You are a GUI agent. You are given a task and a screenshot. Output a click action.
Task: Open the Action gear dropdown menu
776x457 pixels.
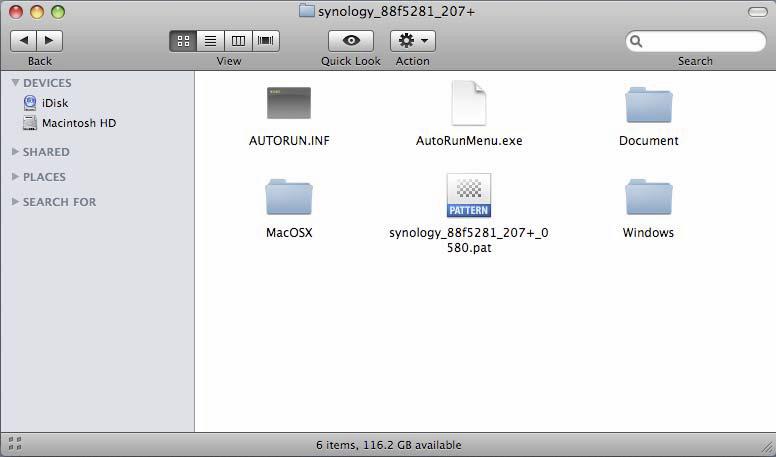tap(413, 41)
